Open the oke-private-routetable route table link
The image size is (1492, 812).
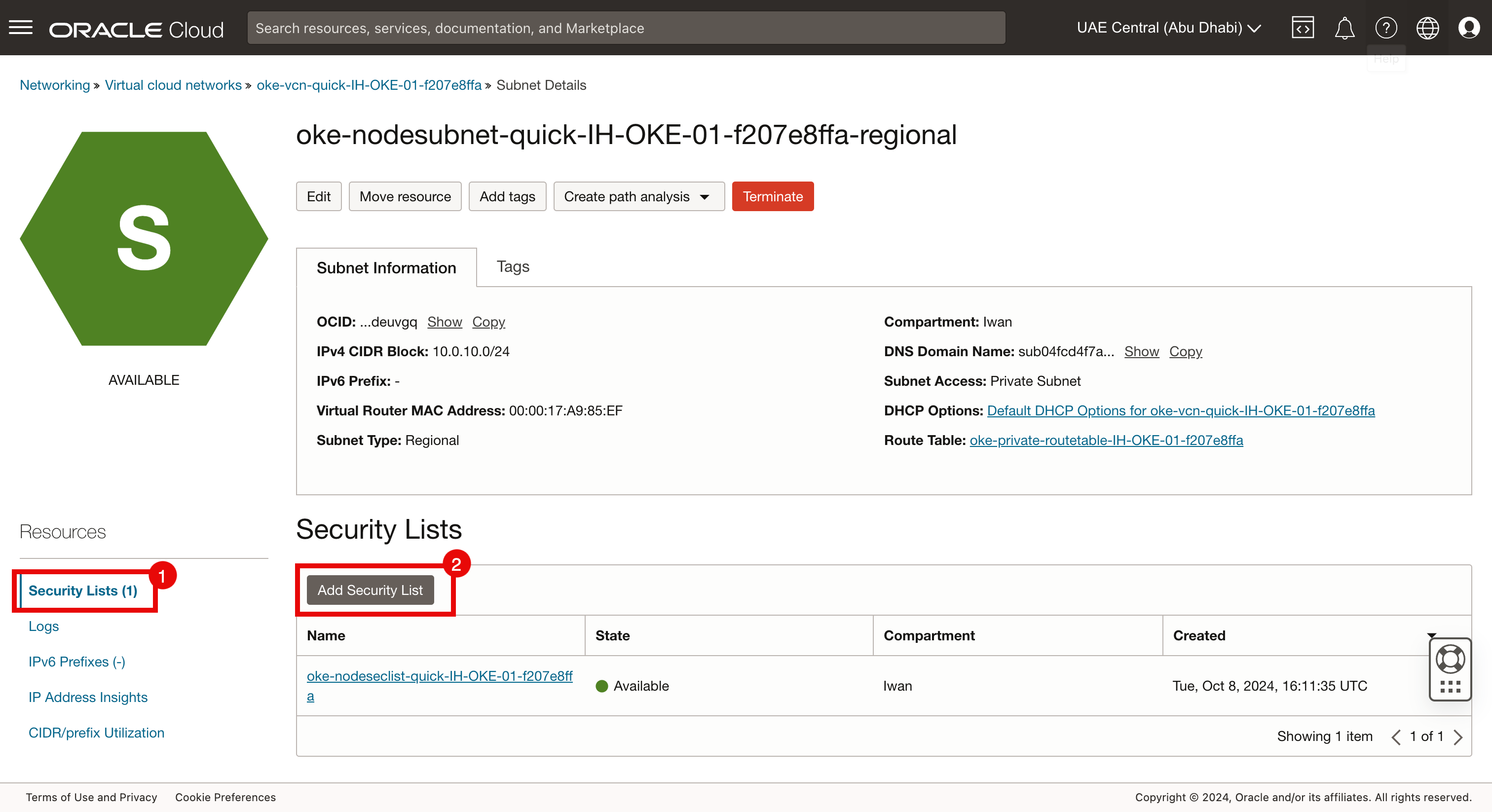[1106, 440]
